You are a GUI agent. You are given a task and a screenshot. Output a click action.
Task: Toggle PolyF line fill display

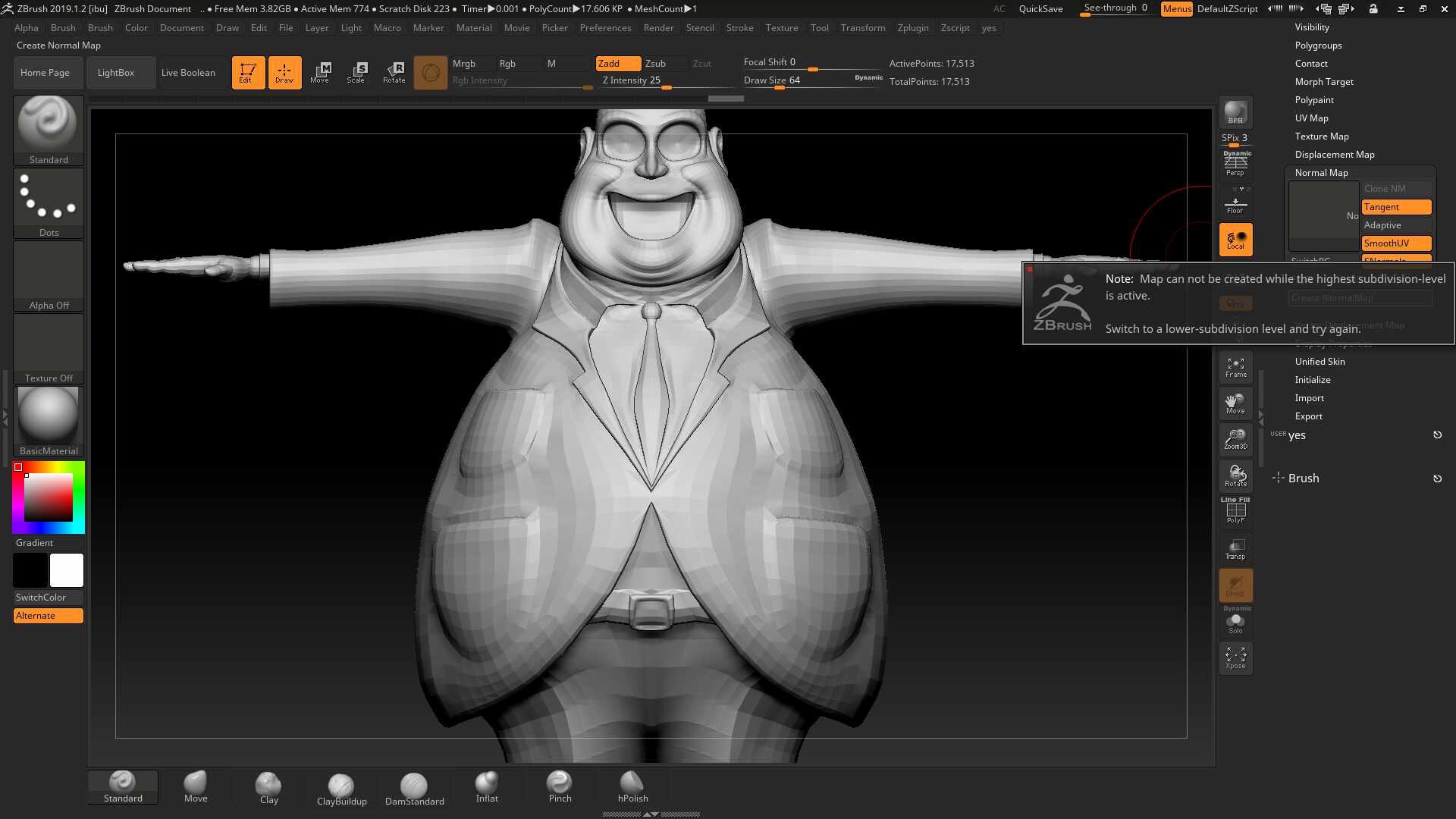pyautogui.click(x=1235, y=511)
